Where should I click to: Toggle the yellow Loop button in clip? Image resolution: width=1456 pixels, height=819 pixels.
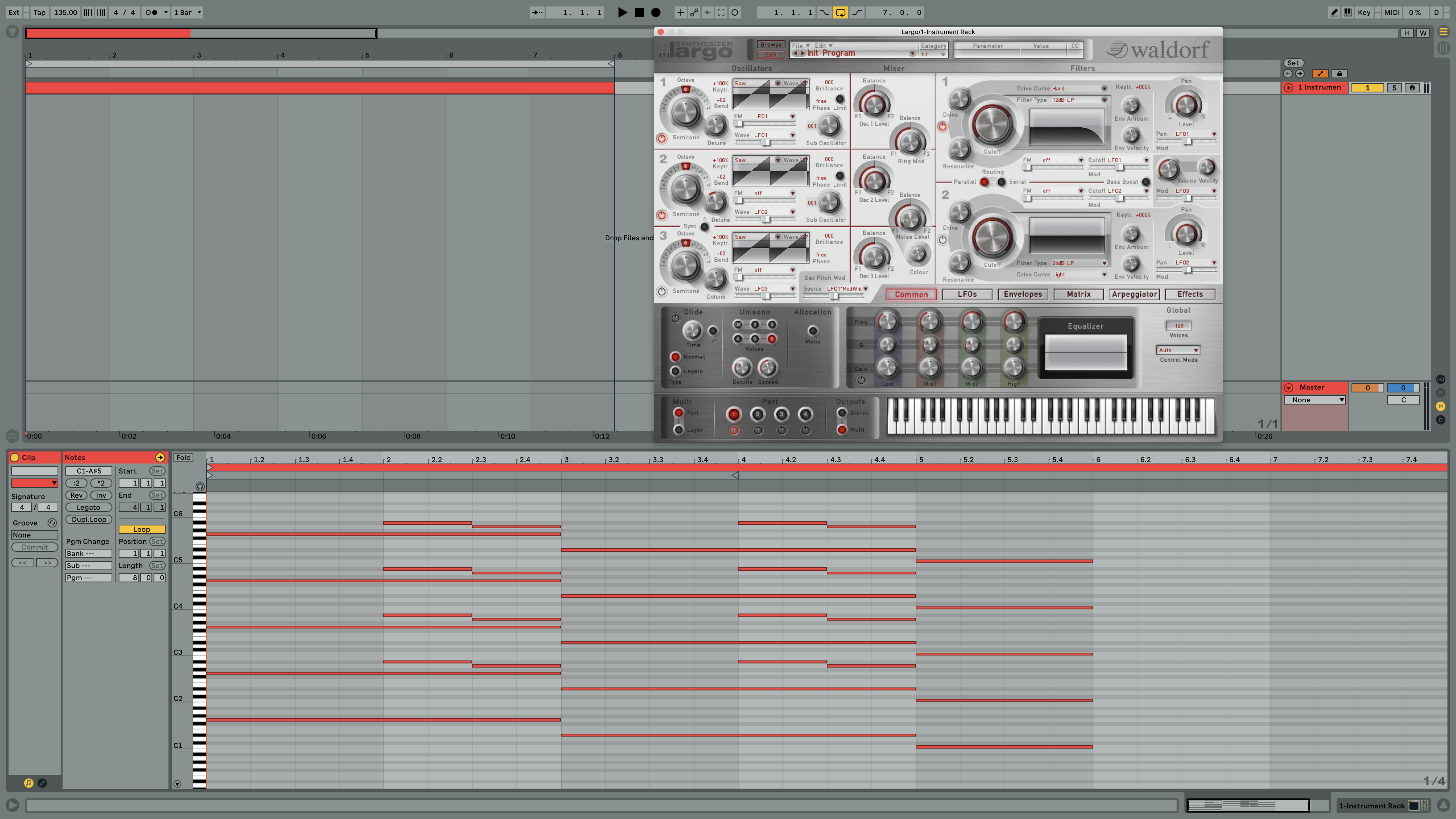141,530
